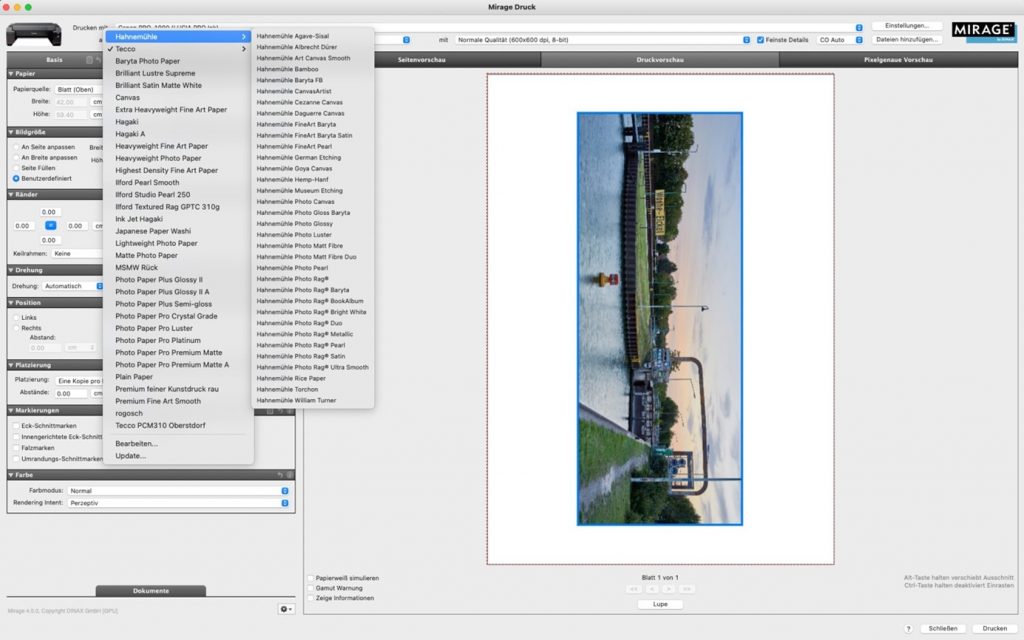Click the photo in print preview

660,319
